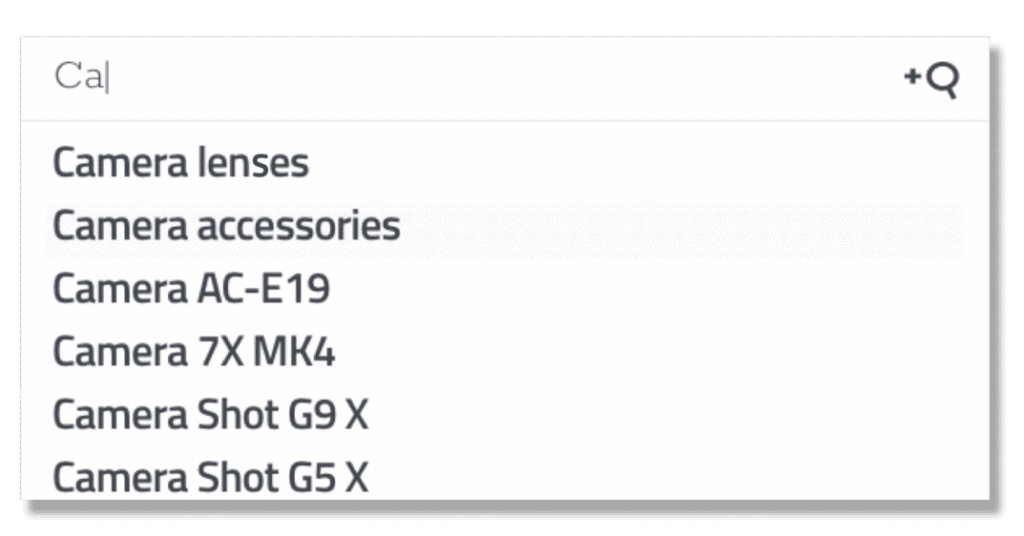The width and height of the screenshot is (1024, 536).
Task: Click "AC-E19" in the third suggestion
Action: [x=259, y=290]
